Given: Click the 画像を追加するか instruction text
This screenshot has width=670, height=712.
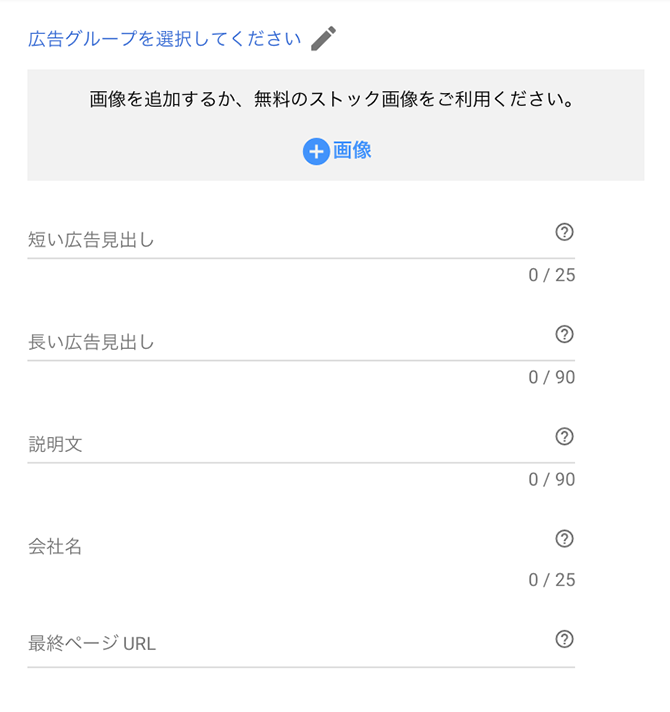Looking at the screenshot, I should click(x=332, y=99).
